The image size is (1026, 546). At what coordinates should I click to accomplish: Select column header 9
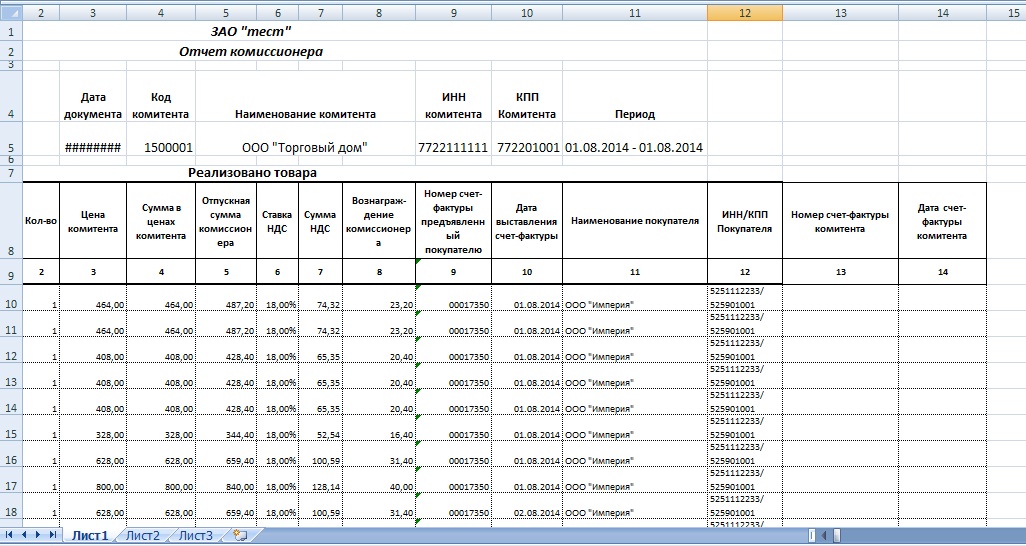coord(453,12)
